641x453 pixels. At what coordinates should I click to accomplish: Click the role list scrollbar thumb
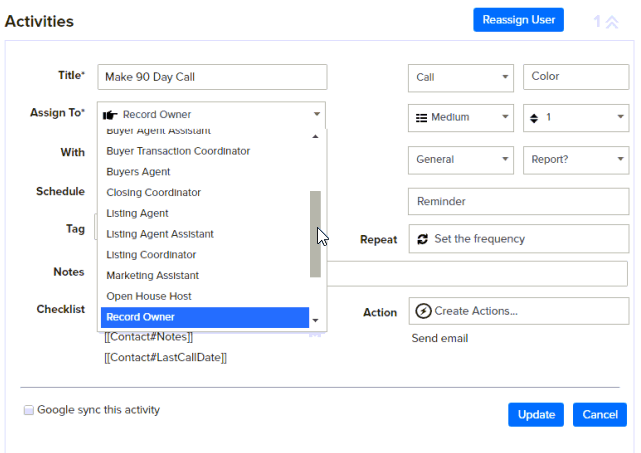coord(316,234)
